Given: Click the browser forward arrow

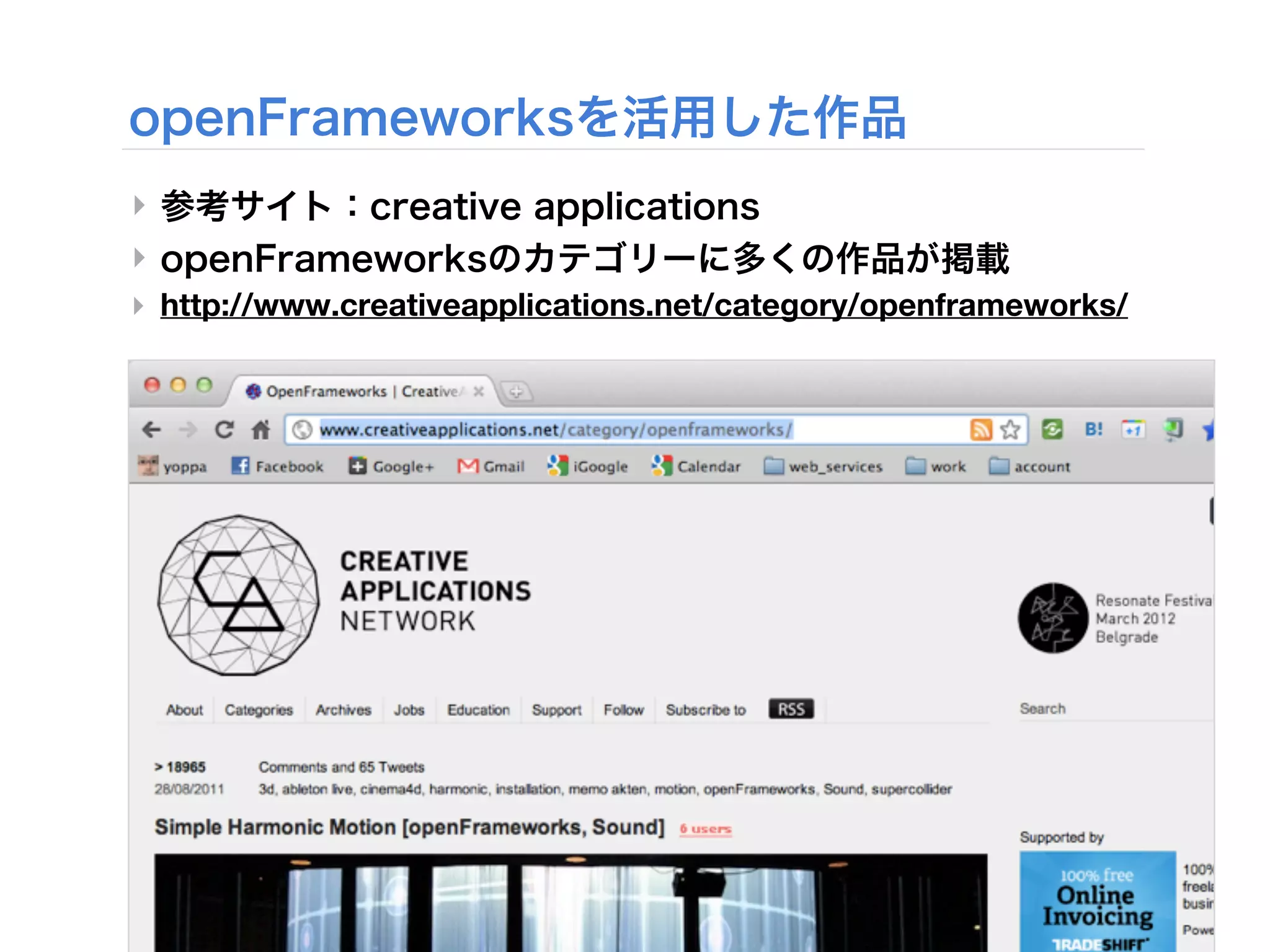Looking at the screenshot, I should (x=187, y=430).
